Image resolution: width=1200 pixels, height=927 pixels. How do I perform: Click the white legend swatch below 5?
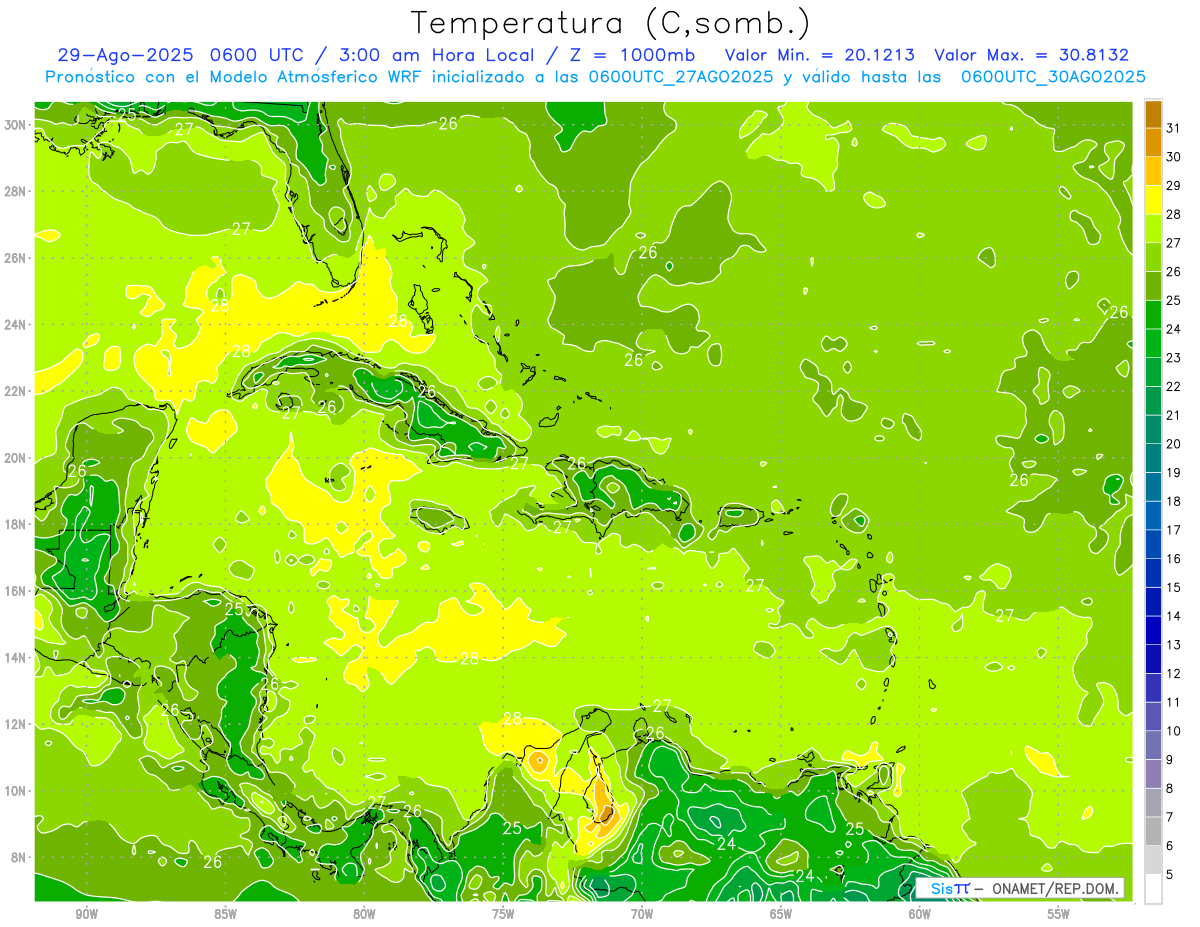pyautogui.click(x=1153, y=889)
